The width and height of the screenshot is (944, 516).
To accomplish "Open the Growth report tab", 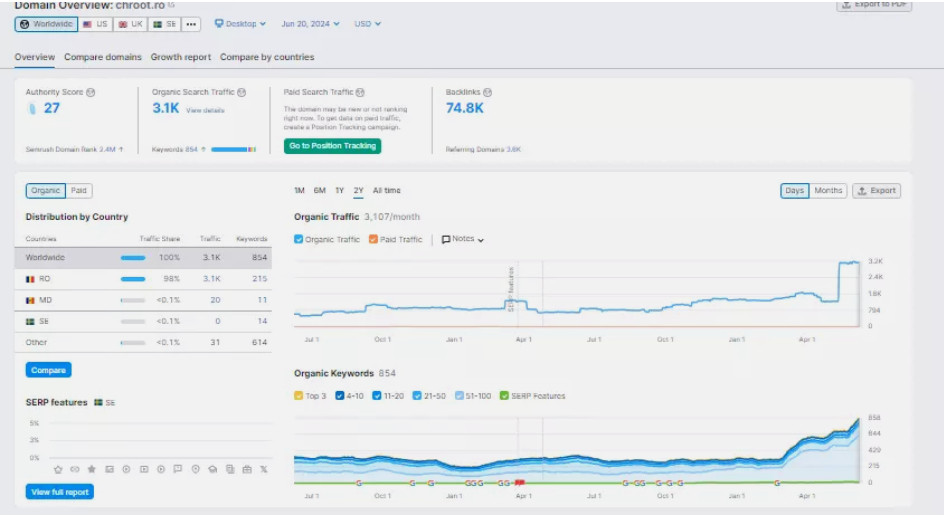I will tap(181, 57).
